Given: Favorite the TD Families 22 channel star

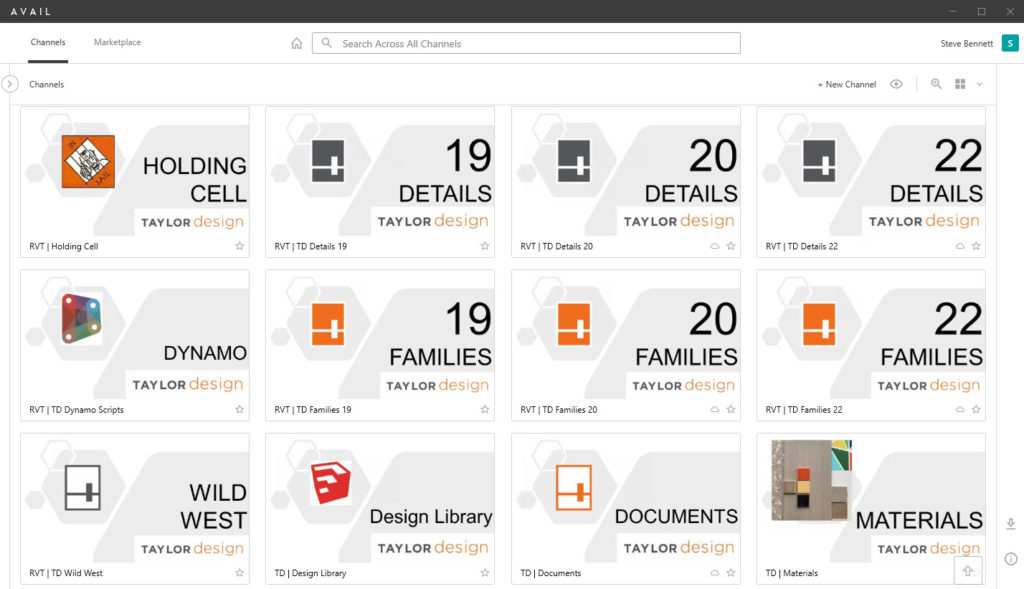Looking at the screenshot, I should pos(976,409).
